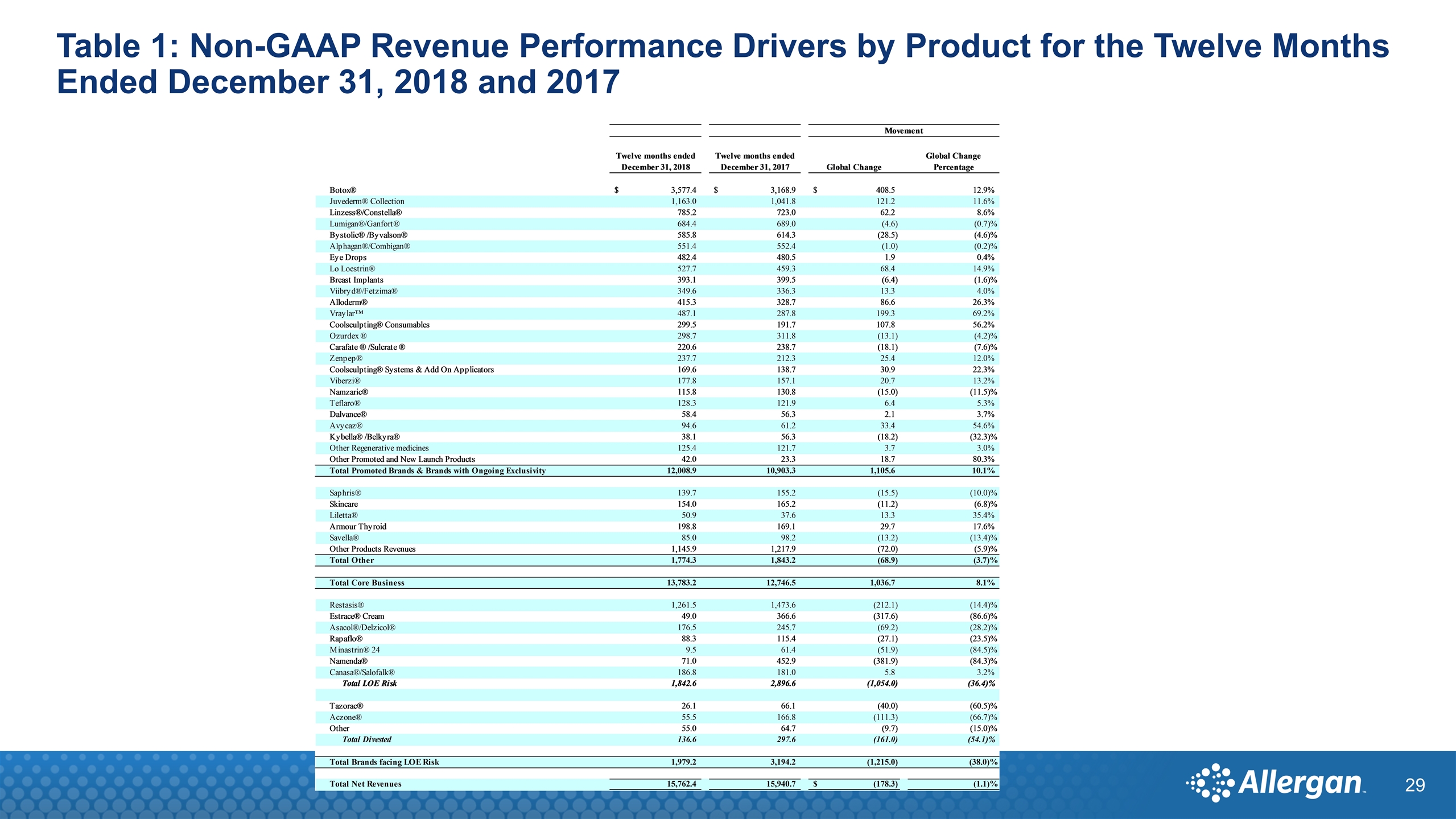Click the 'Namzaric®' row label

click(x=349, y=392)
